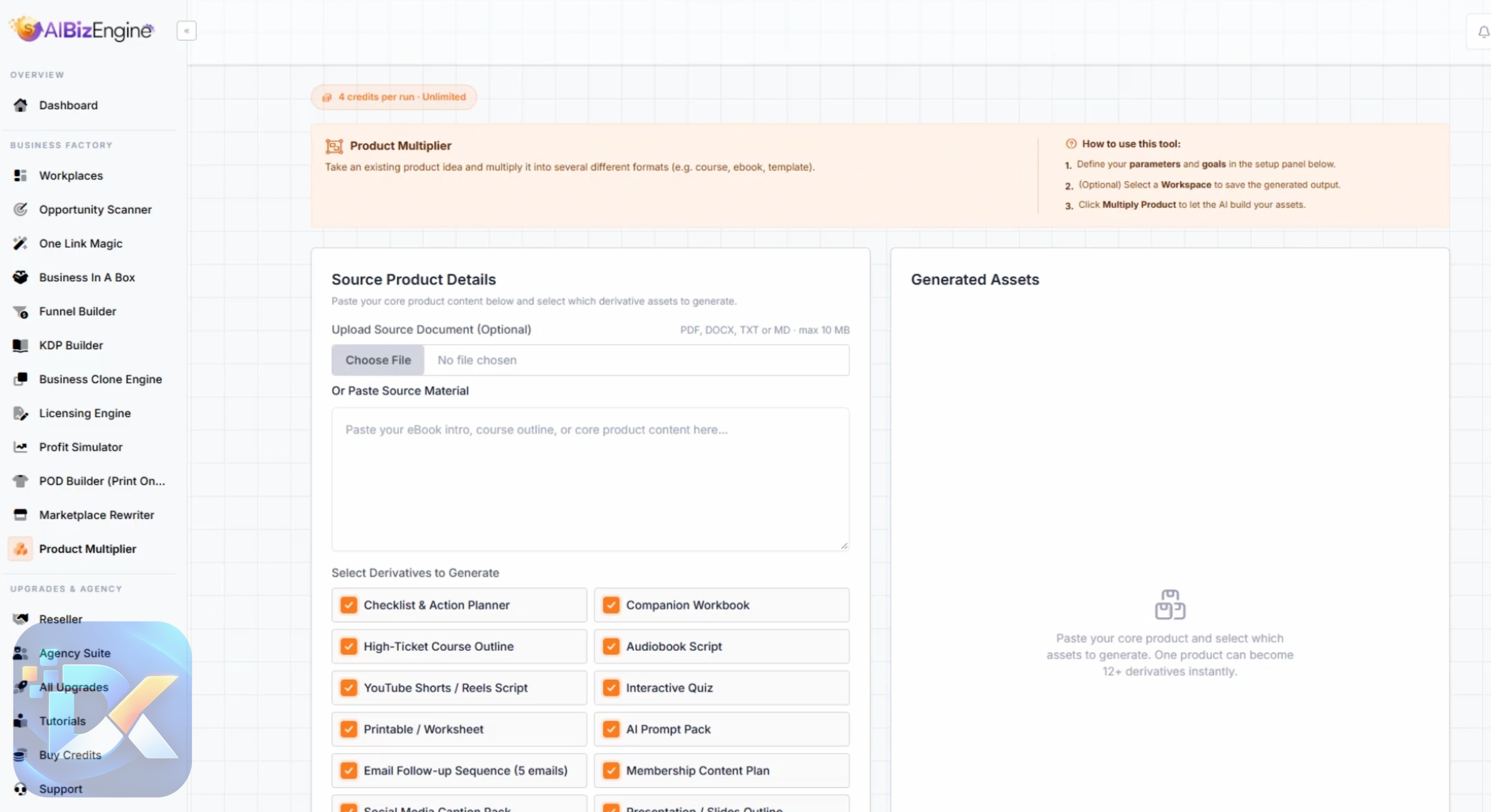The height and width of the screenshot is (812, 1491).
Task: Click the Business Clone Engine icon
Action: point(21,379)
